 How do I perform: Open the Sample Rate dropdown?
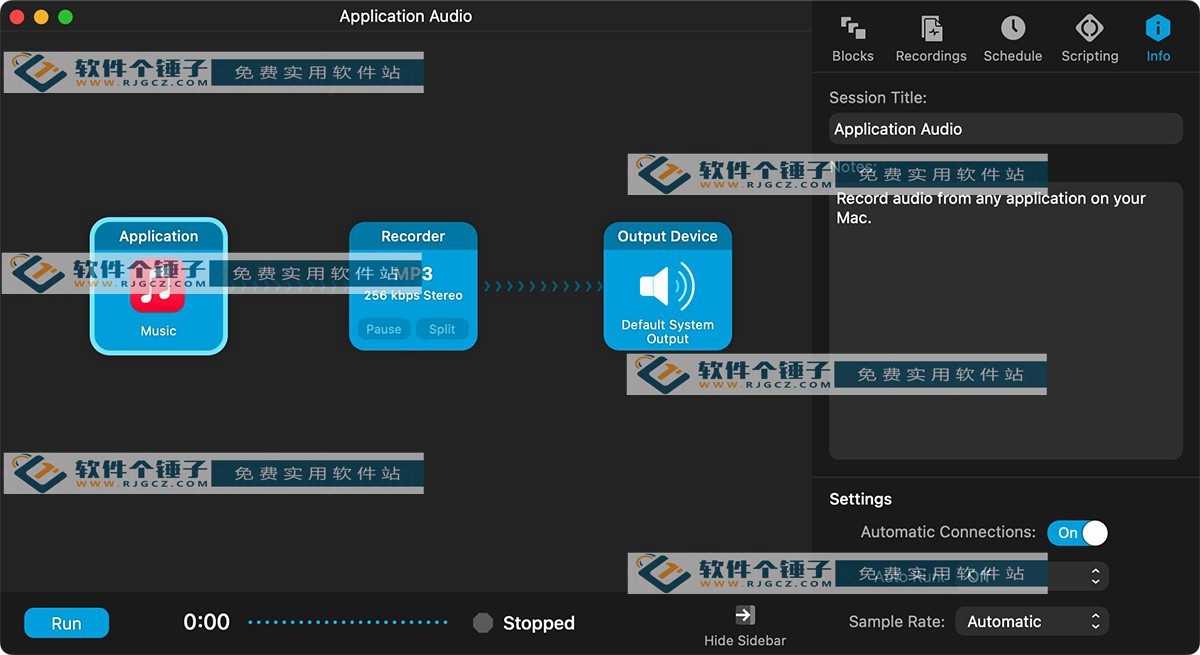point(1031,621)
